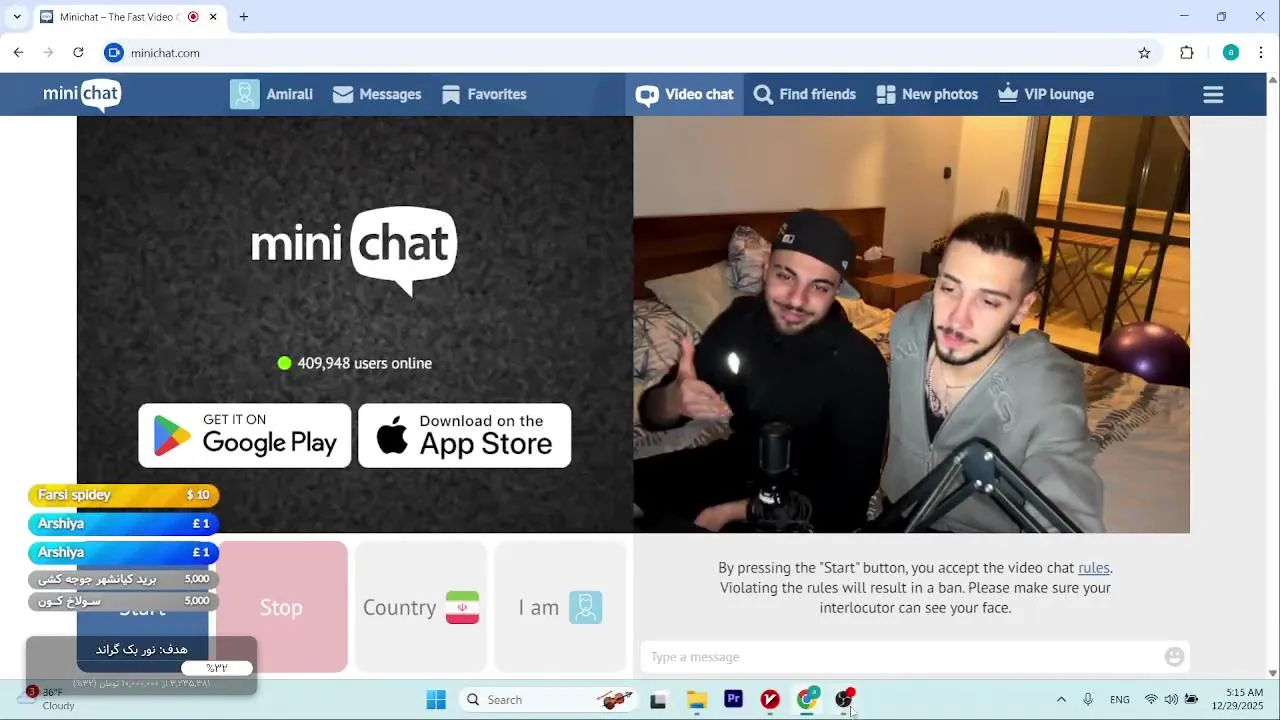This screenshot has height=720, width=1280.
Task: Click the minichat logo in the header
Action: point(82,94)
